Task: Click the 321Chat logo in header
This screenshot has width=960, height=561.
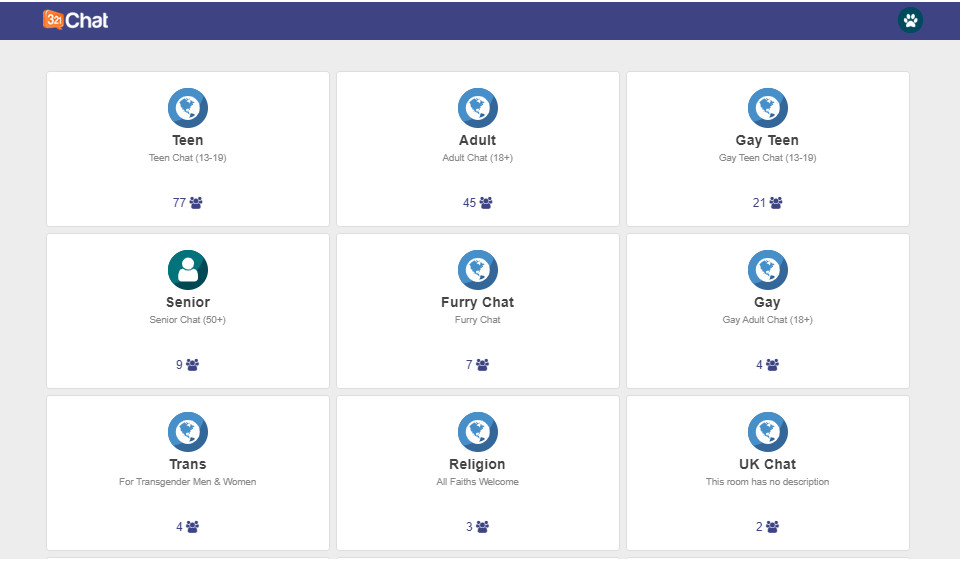Action: click(76, 20)
